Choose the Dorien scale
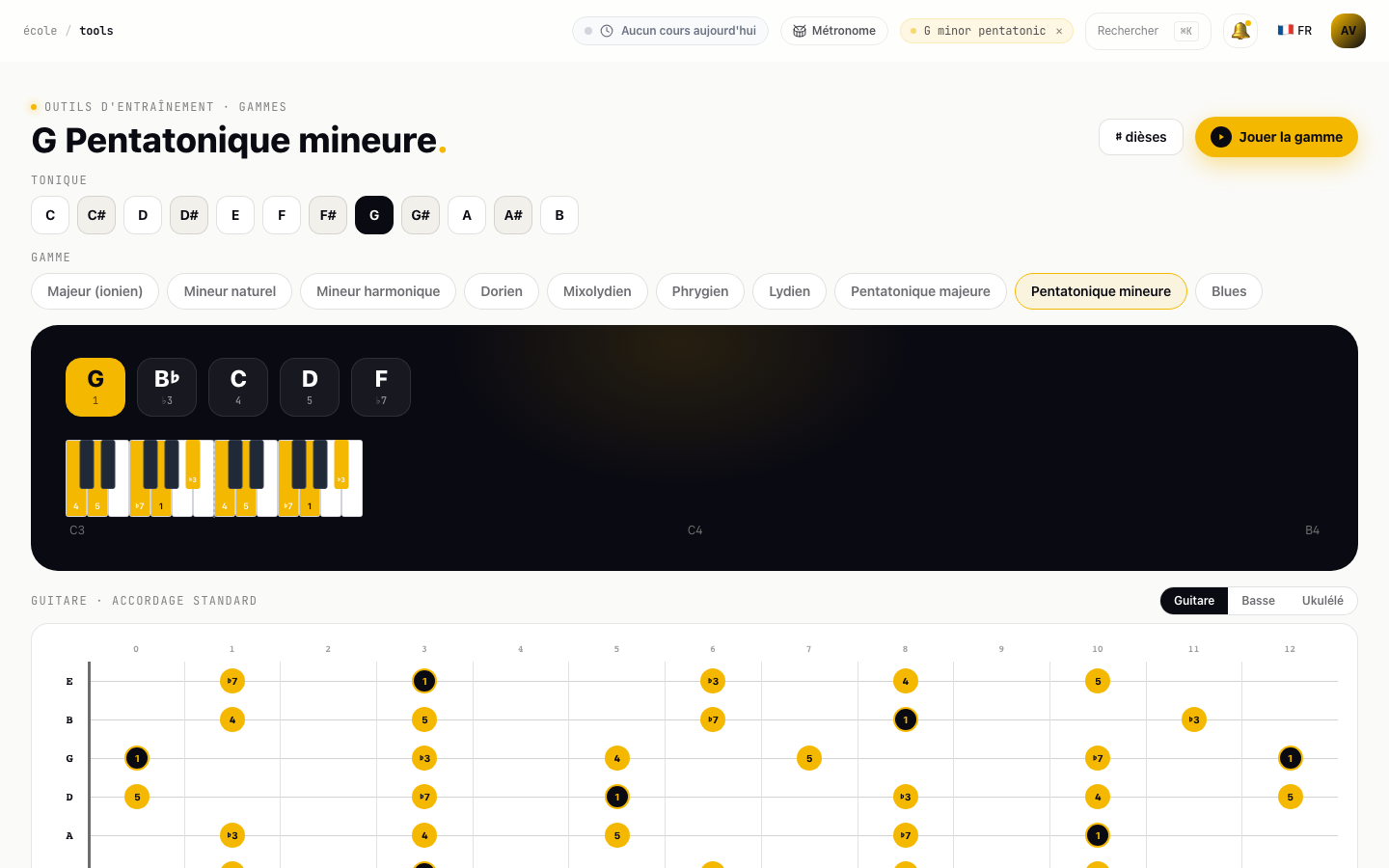 tap(502, 291)
